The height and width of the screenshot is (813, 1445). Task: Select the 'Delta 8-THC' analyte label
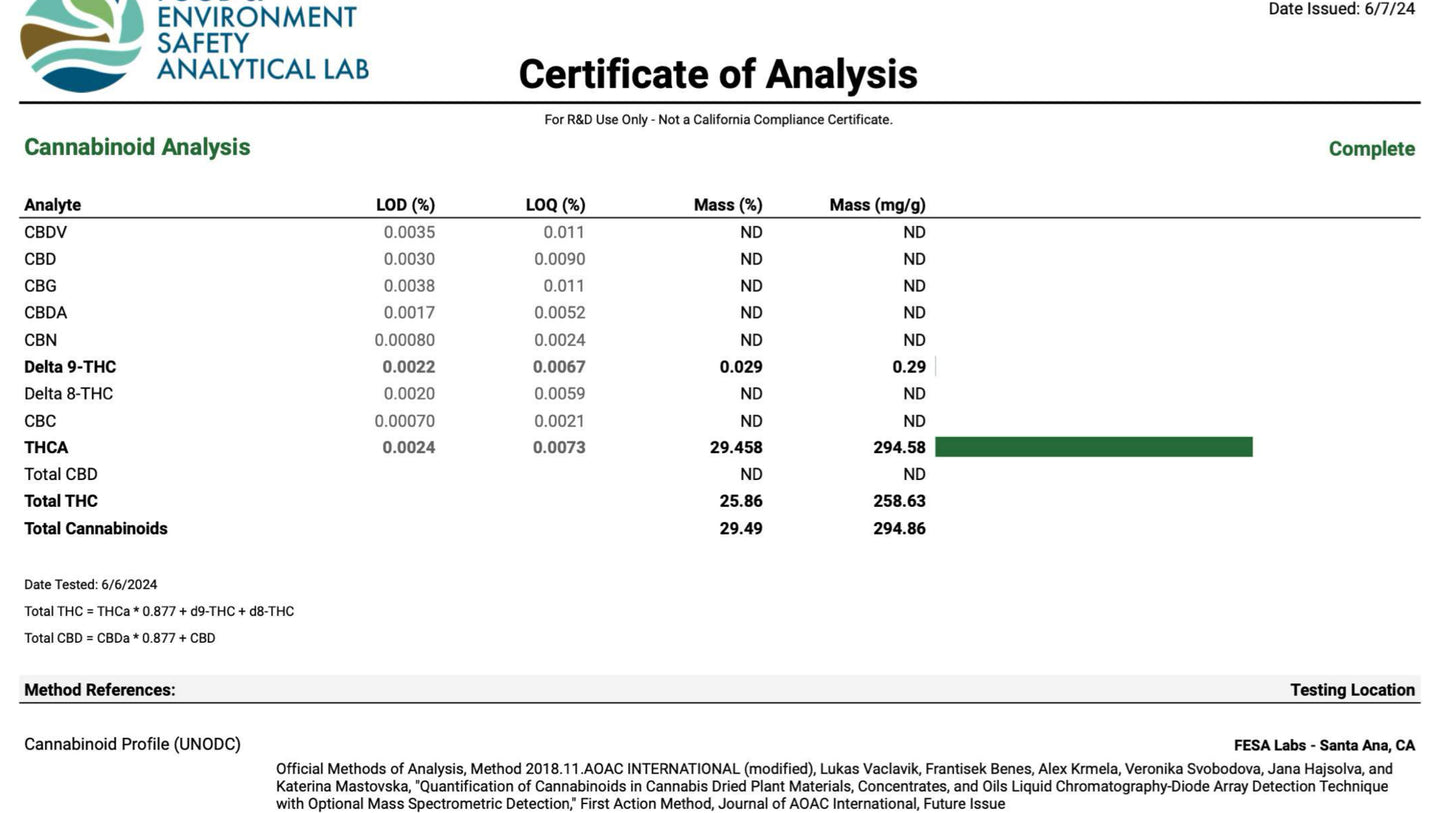pyautogui.click(x=68, y=394)
